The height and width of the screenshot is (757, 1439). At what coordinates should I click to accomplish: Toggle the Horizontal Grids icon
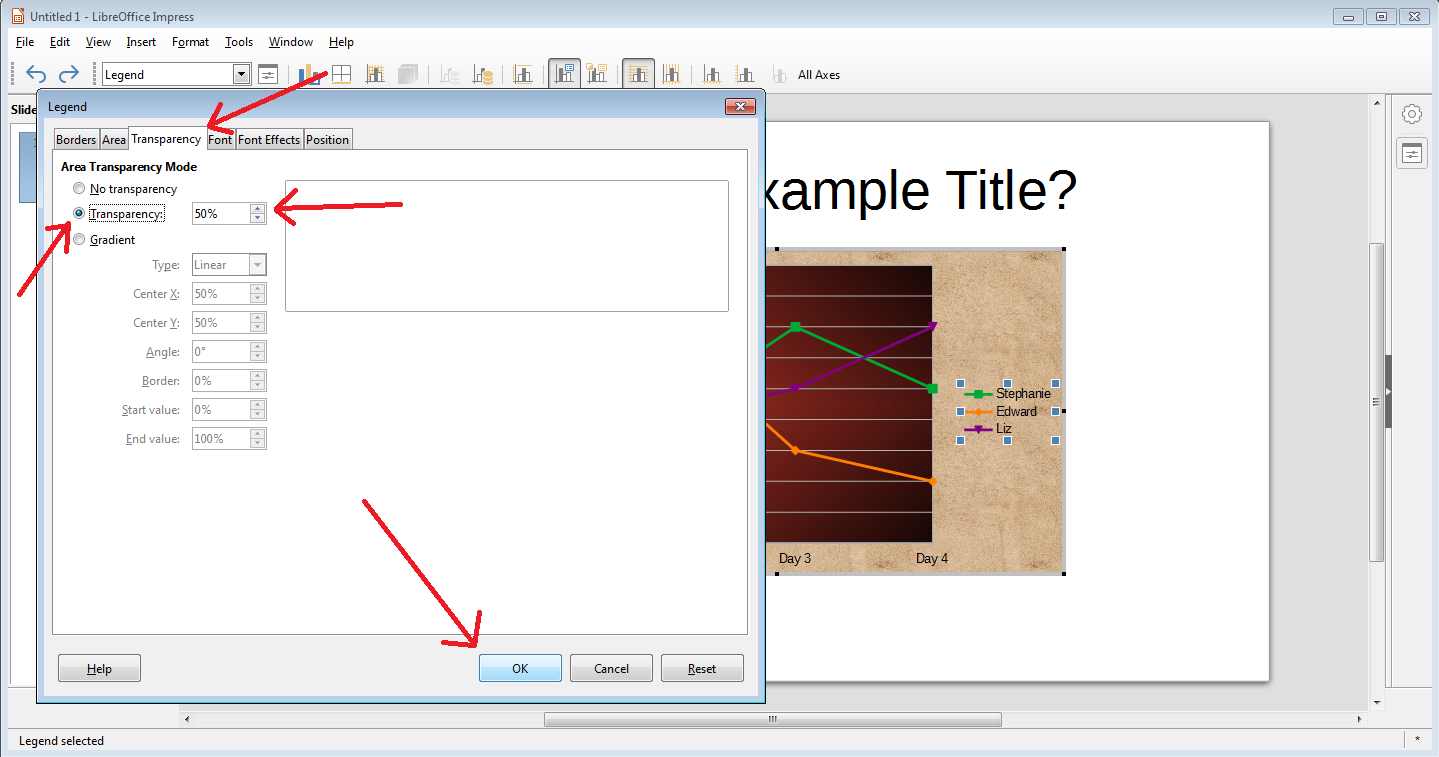[638, 74]
